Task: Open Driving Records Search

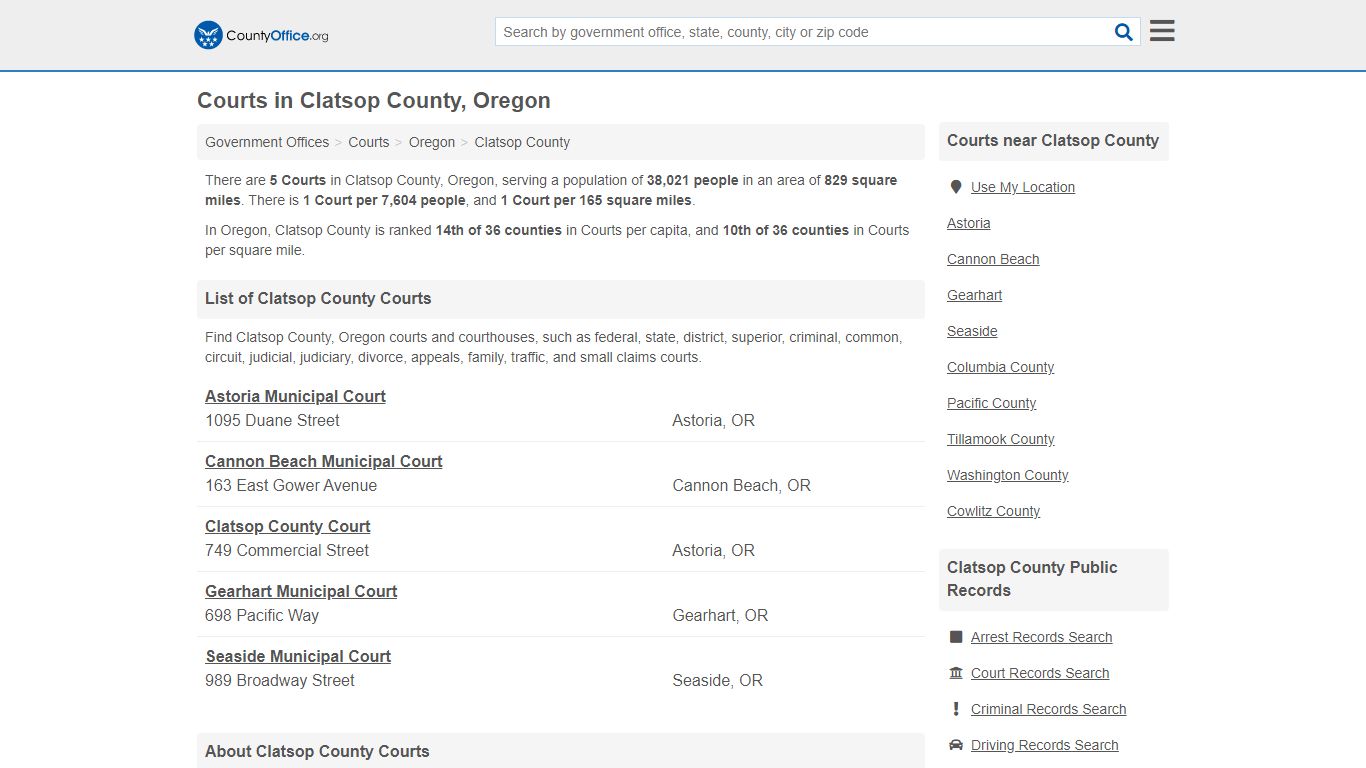Action: pos(1045,745)
